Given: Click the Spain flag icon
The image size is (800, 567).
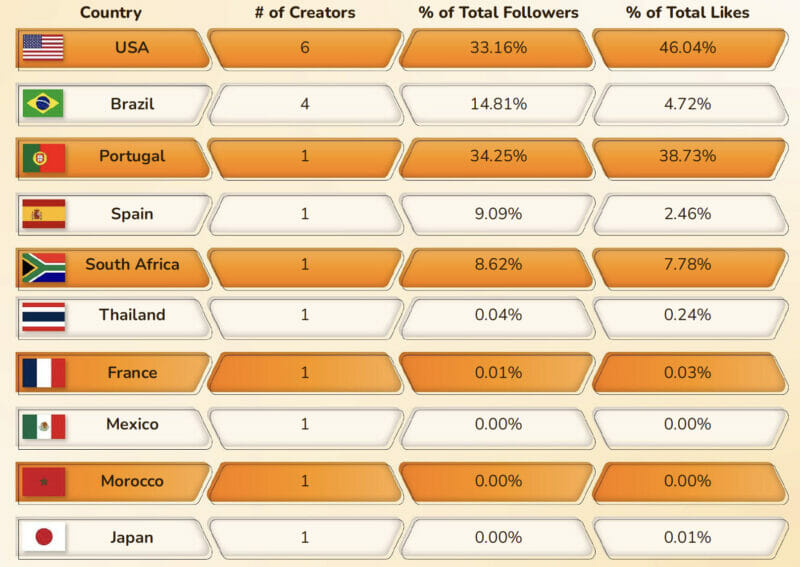Looking at the screenshot, I should (x=43, y=213).
